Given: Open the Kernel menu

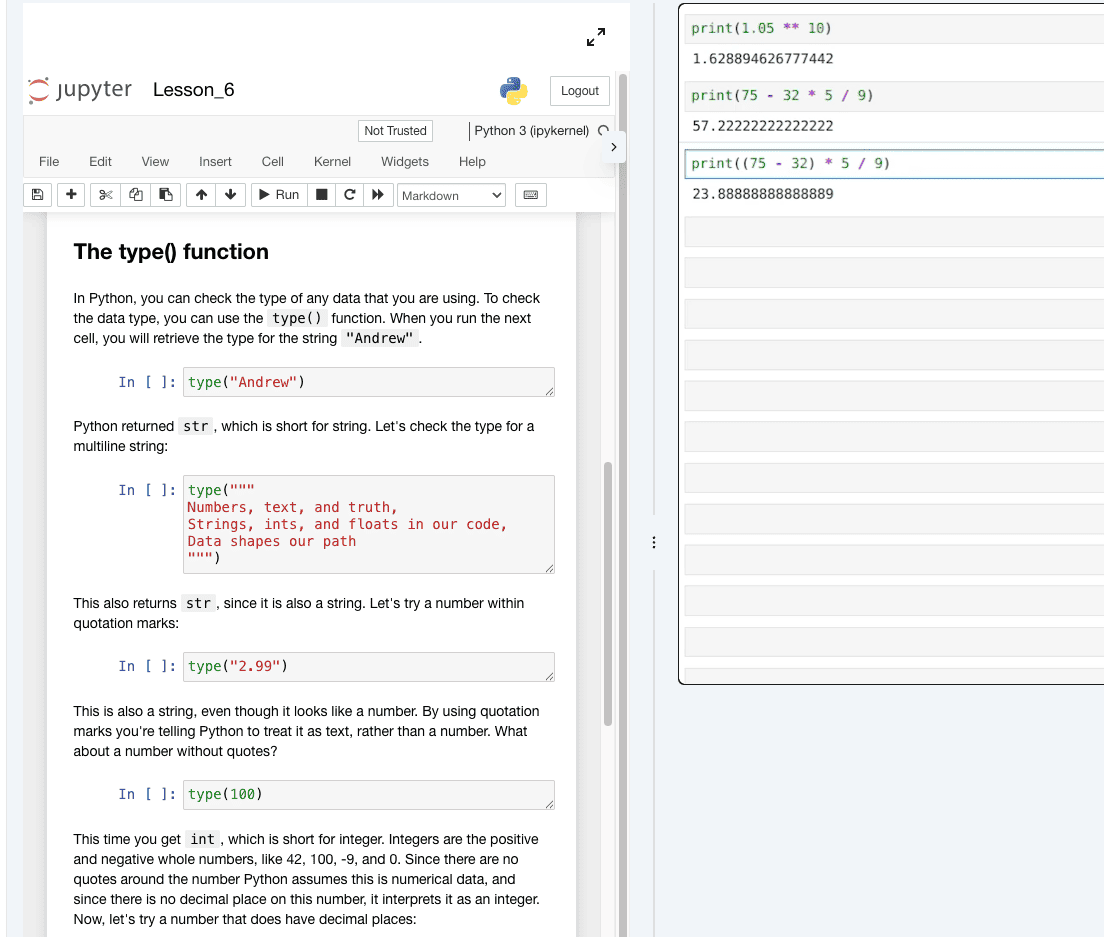Looking at the screenshot, I should tap(332, 161).
